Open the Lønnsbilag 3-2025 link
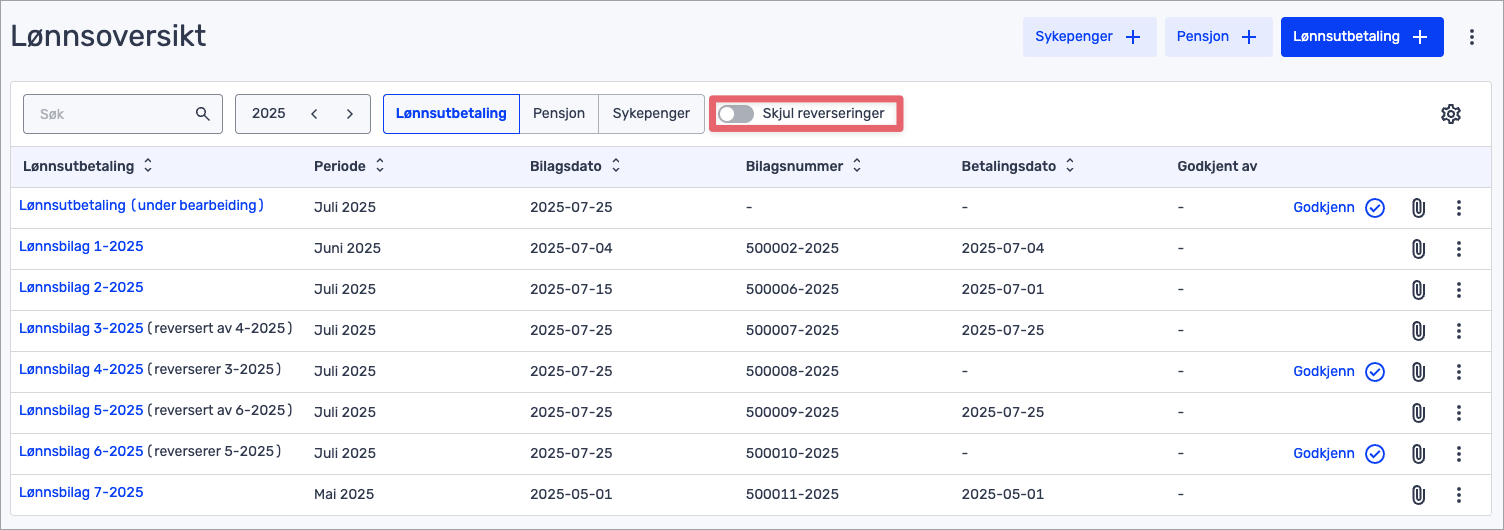 coord(81,328)
